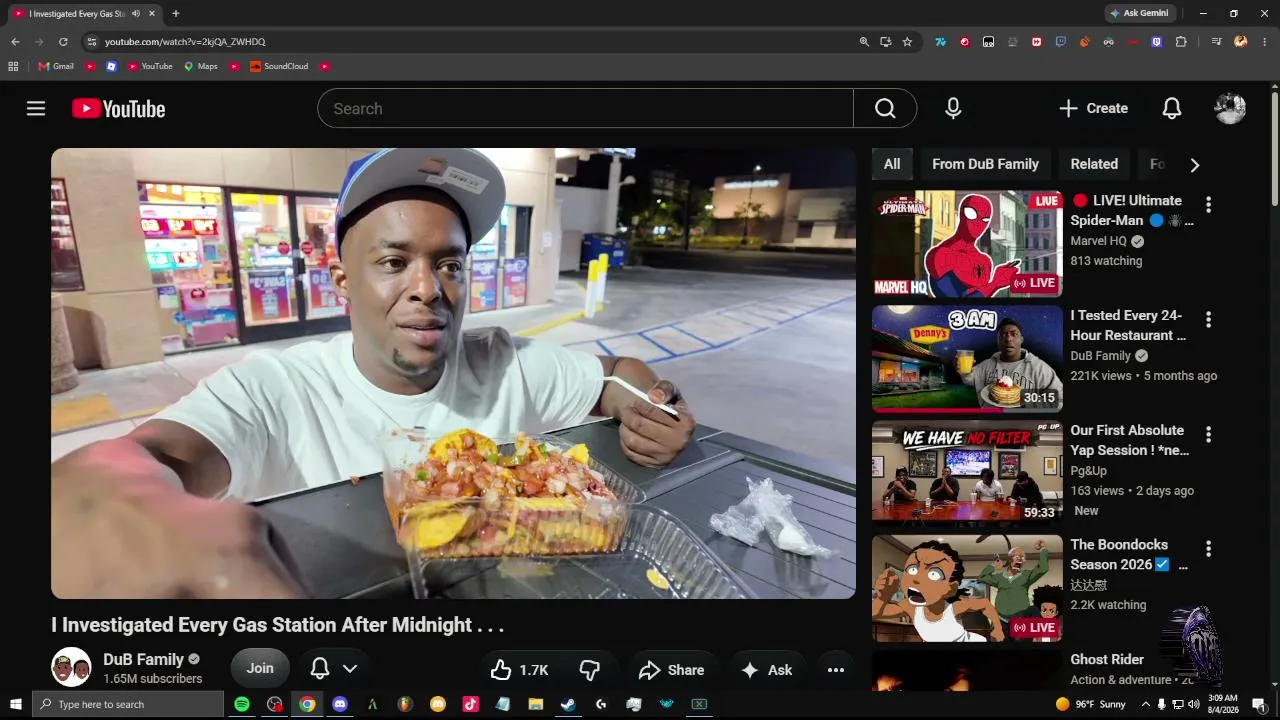Open Spotify from the taskbar
The height and width of the screenshot is (720, 1280).
point(242,704)
